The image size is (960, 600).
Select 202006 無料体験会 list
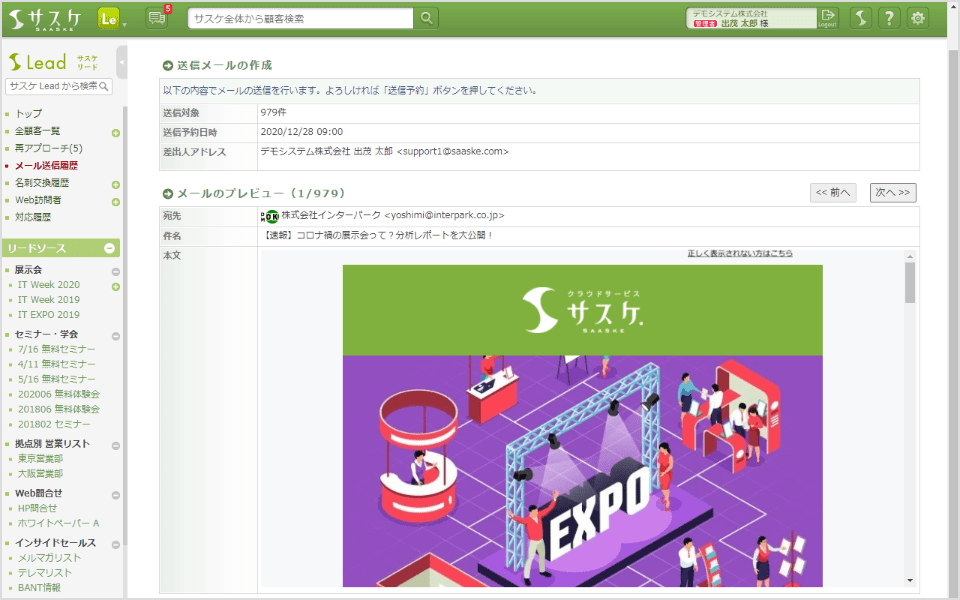pyautogui.click(x=59, y=394)
